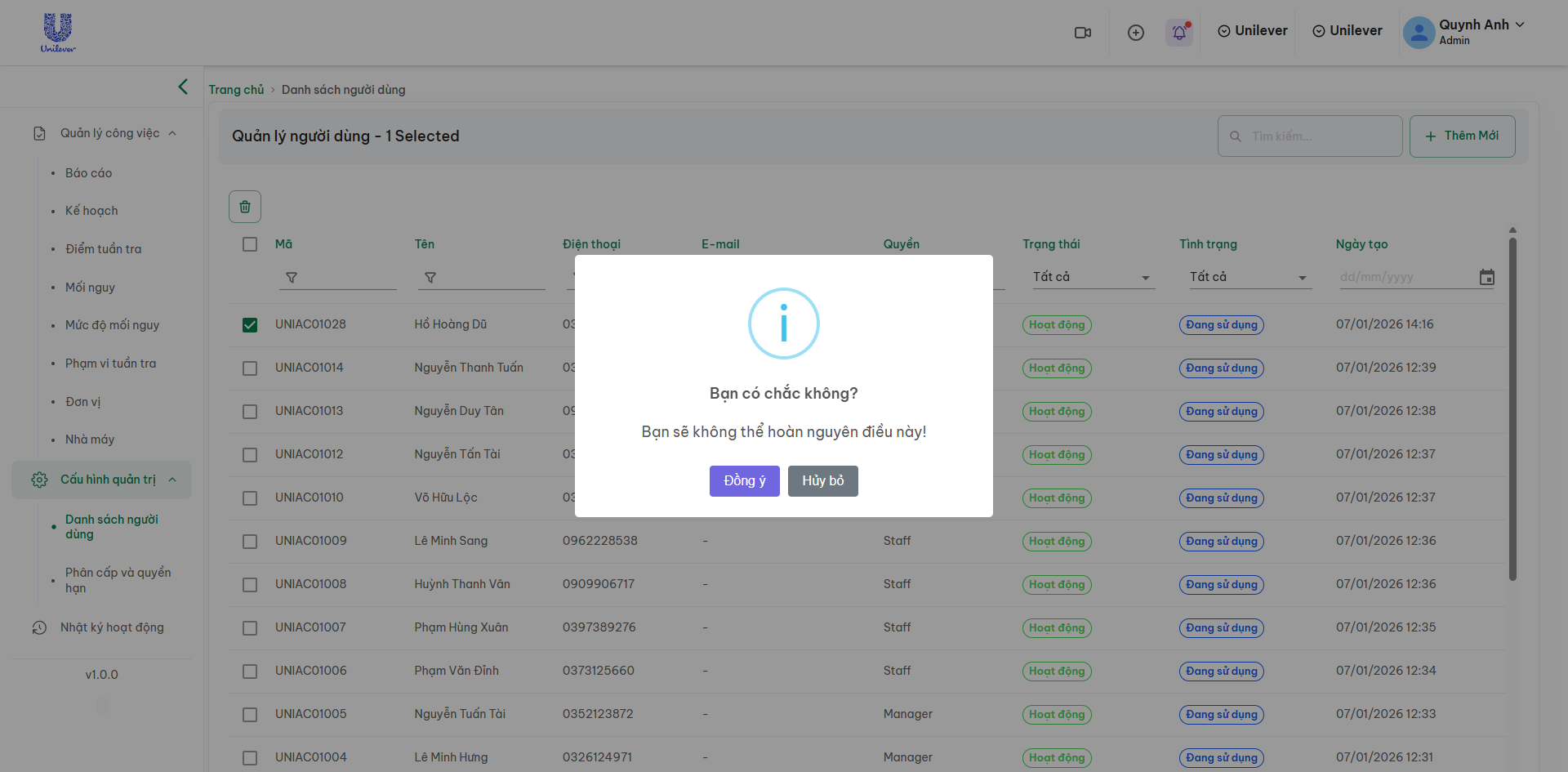Open the Trạng thái 'Tất cả' dropdown
This screenshot has height=772, width=1568.
(x=1091, y=278)
